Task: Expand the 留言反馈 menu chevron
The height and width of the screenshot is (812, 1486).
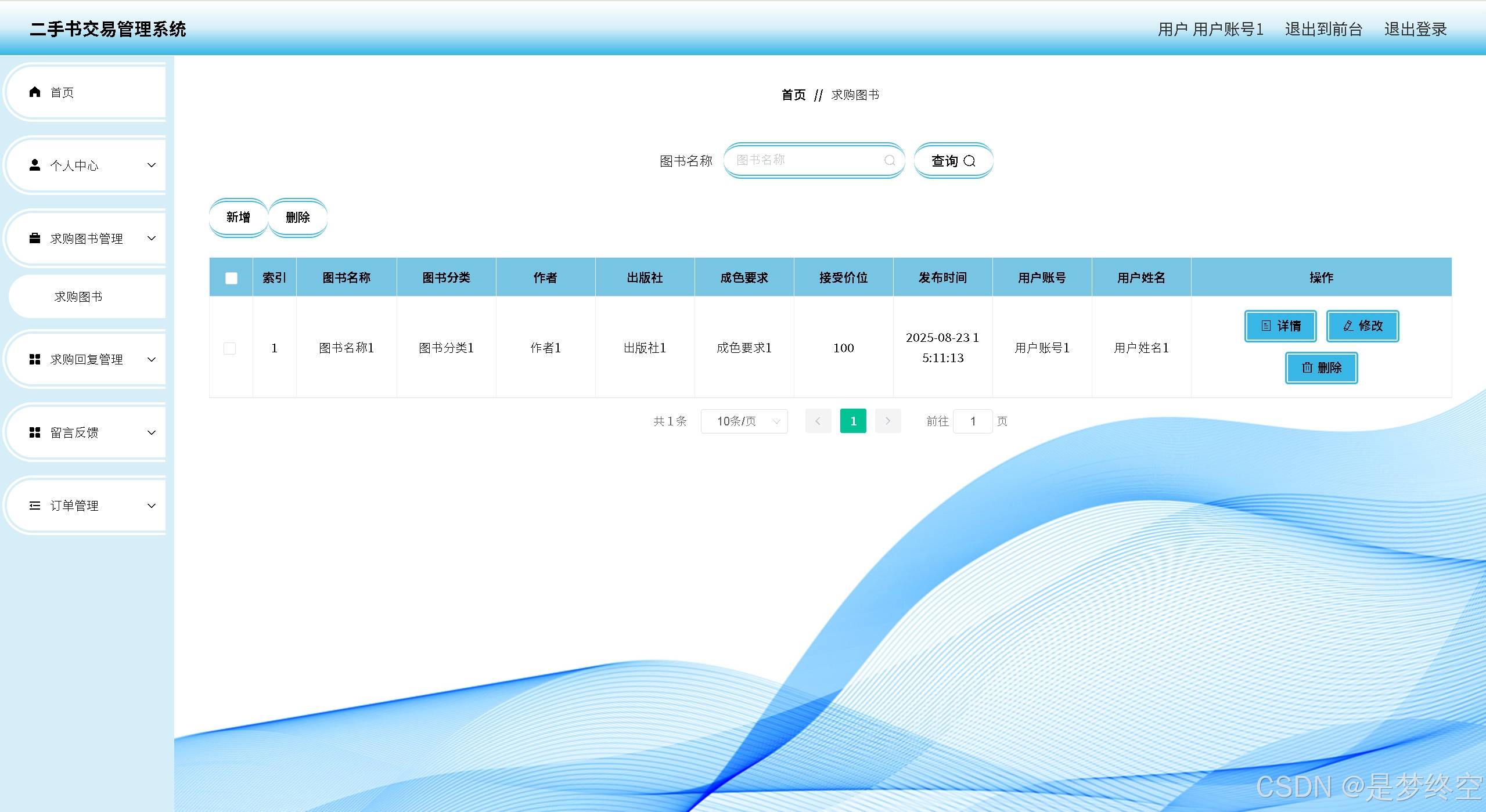Action: [152, 432]
